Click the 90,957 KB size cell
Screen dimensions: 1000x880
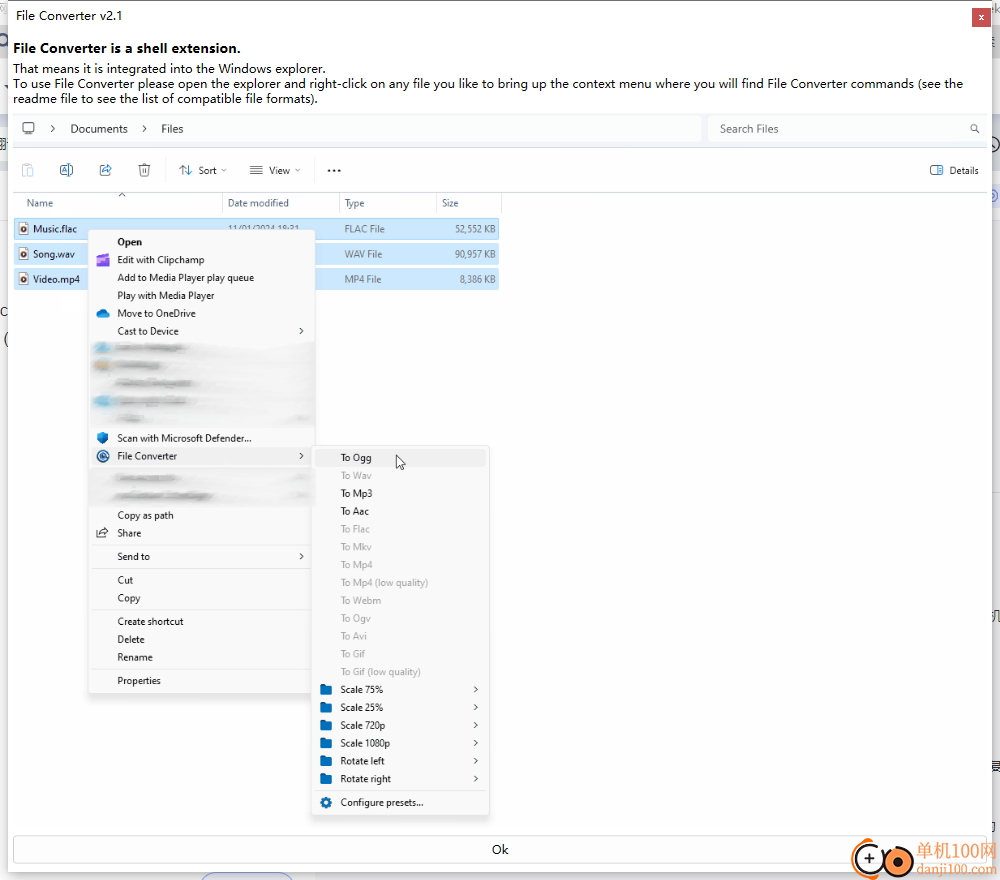(x=474, y=254)
